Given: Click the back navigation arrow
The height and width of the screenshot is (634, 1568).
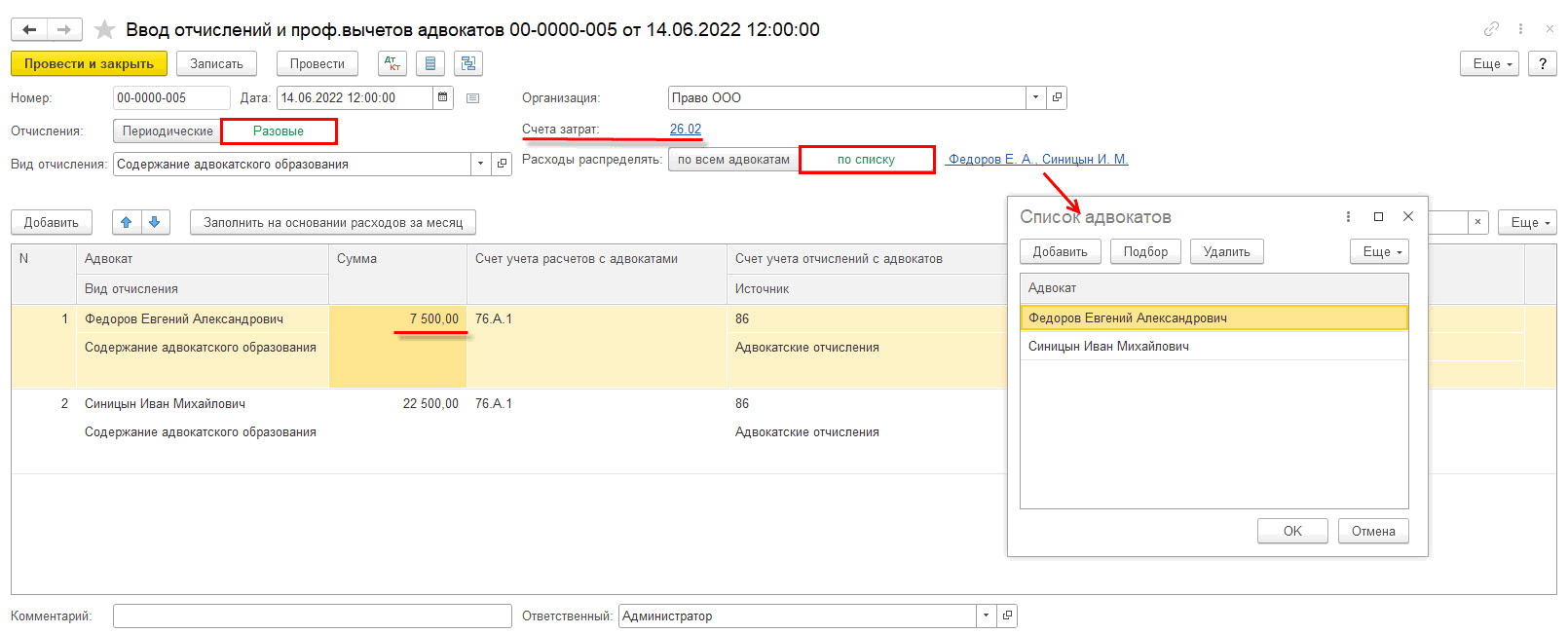Looking at the screenshot, I should coord(29,30).
